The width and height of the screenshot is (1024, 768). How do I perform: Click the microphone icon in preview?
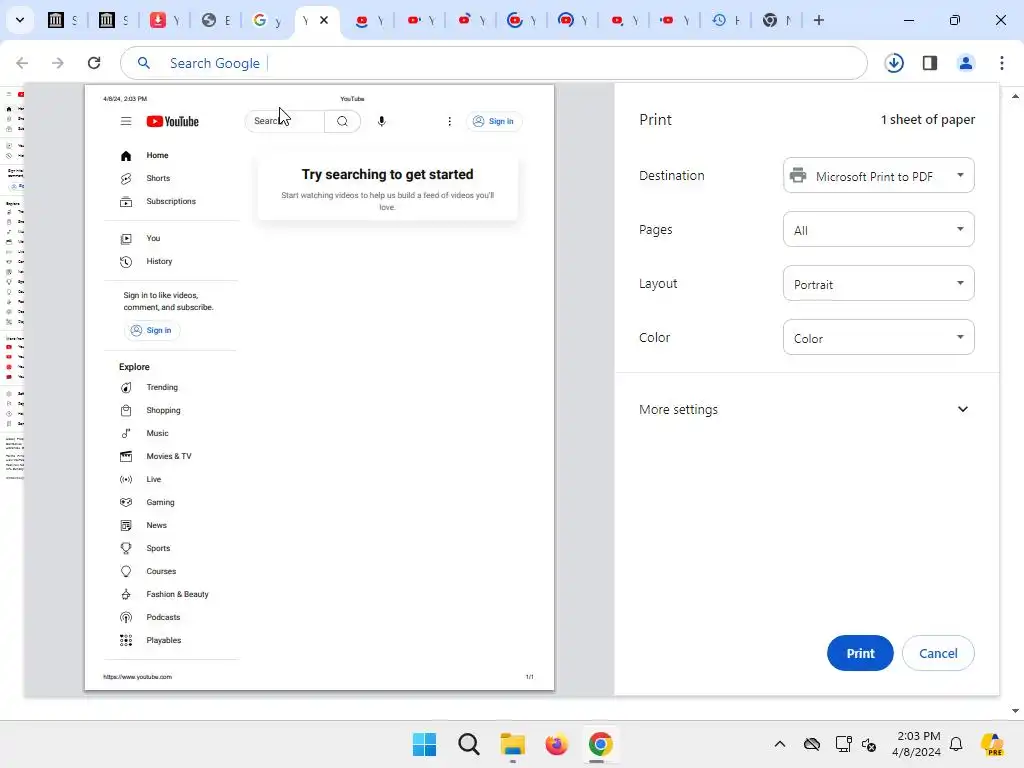pos(381,121)
